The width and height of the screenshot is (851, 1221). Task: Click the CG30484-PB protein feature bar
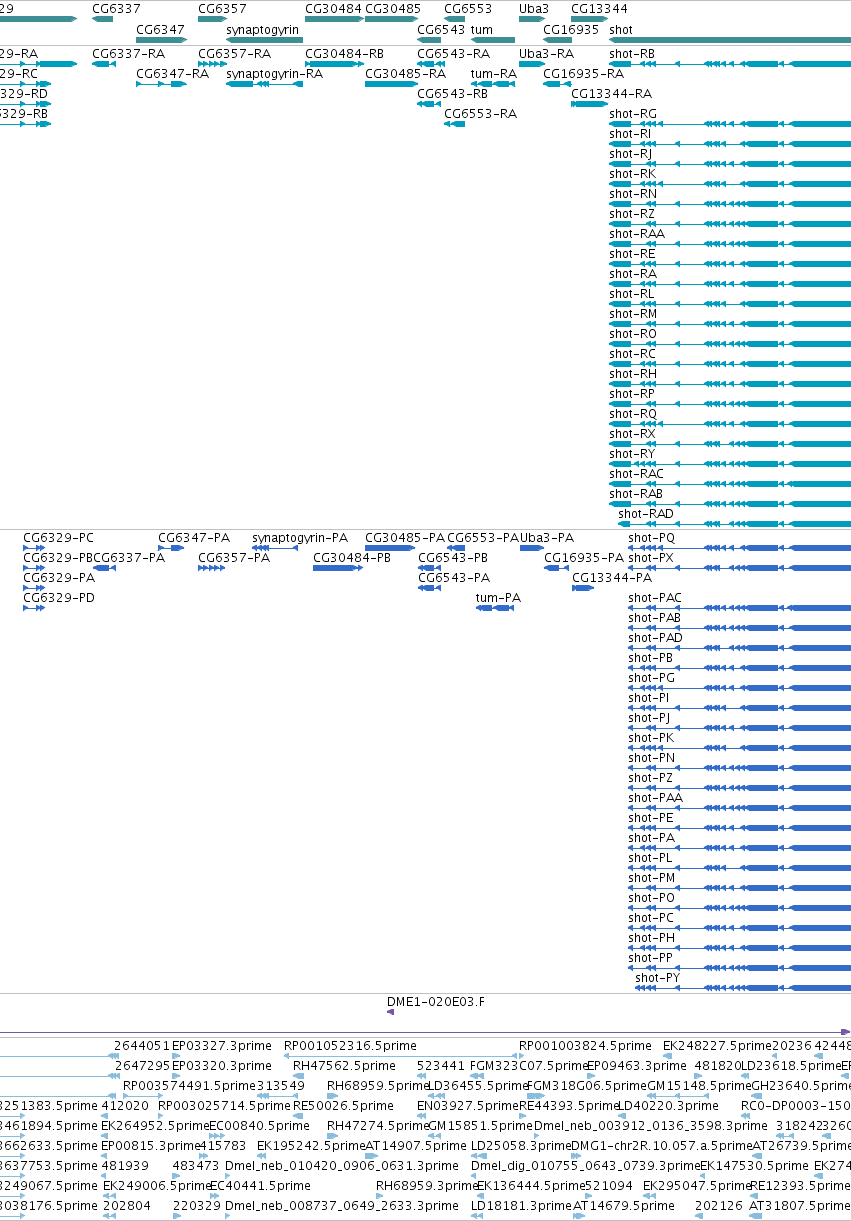(x=338, y=568)
